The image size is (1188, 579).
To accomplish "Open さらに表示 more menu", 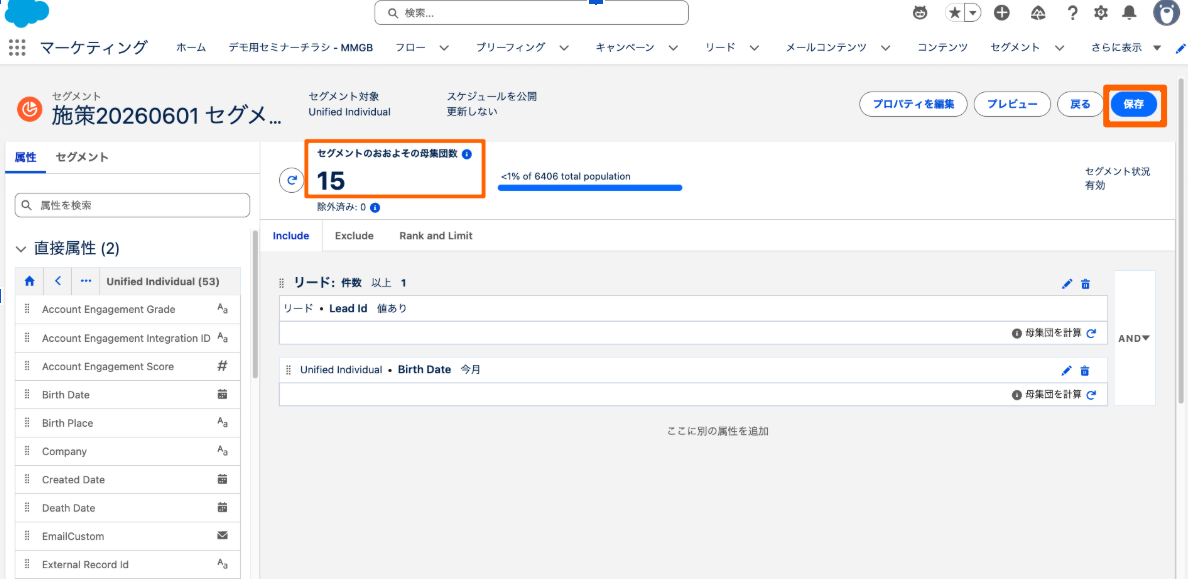I will [1127, 48].
